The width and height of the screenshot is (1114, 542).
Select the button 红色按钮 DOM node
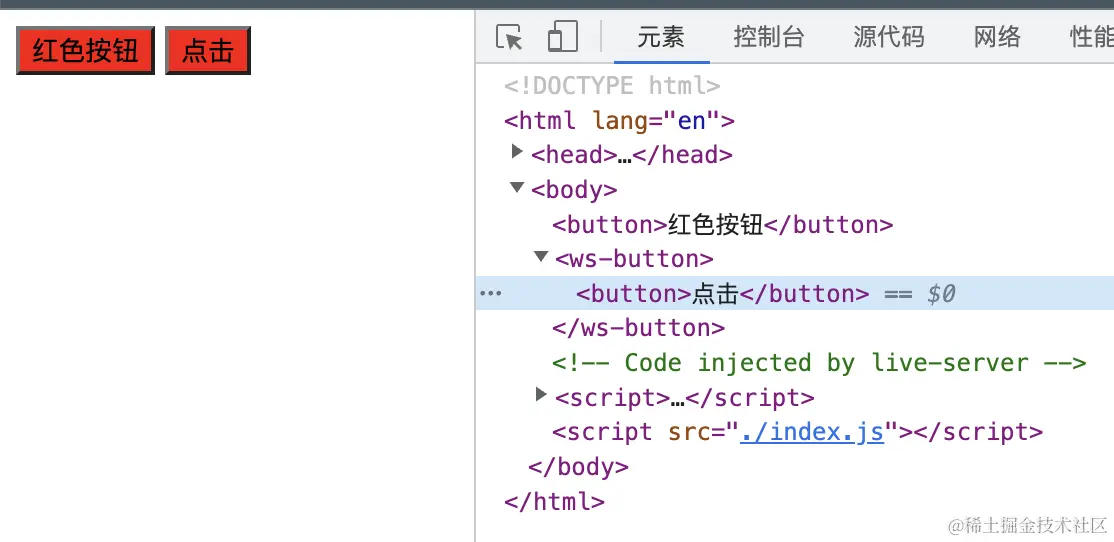[723, 225]
